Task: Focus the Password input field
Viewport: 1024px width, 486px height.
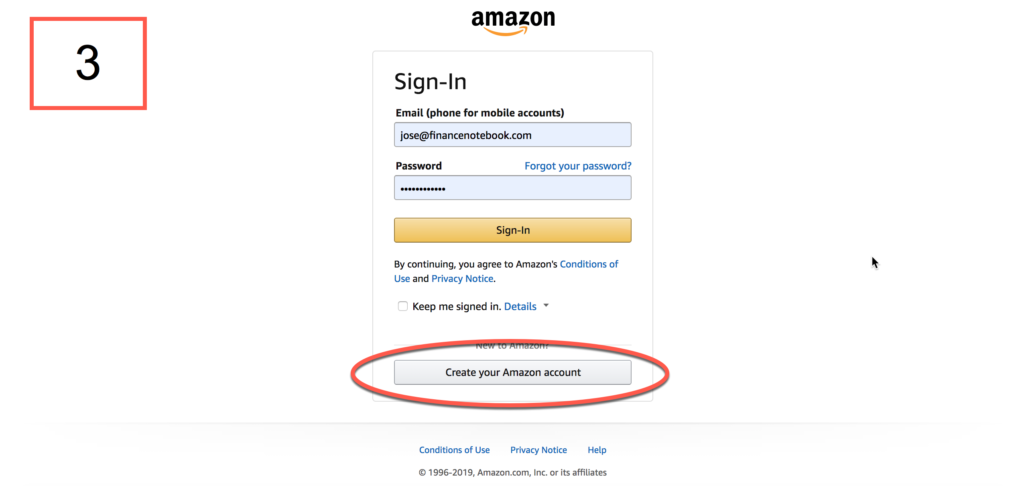Action: (513, 188)
